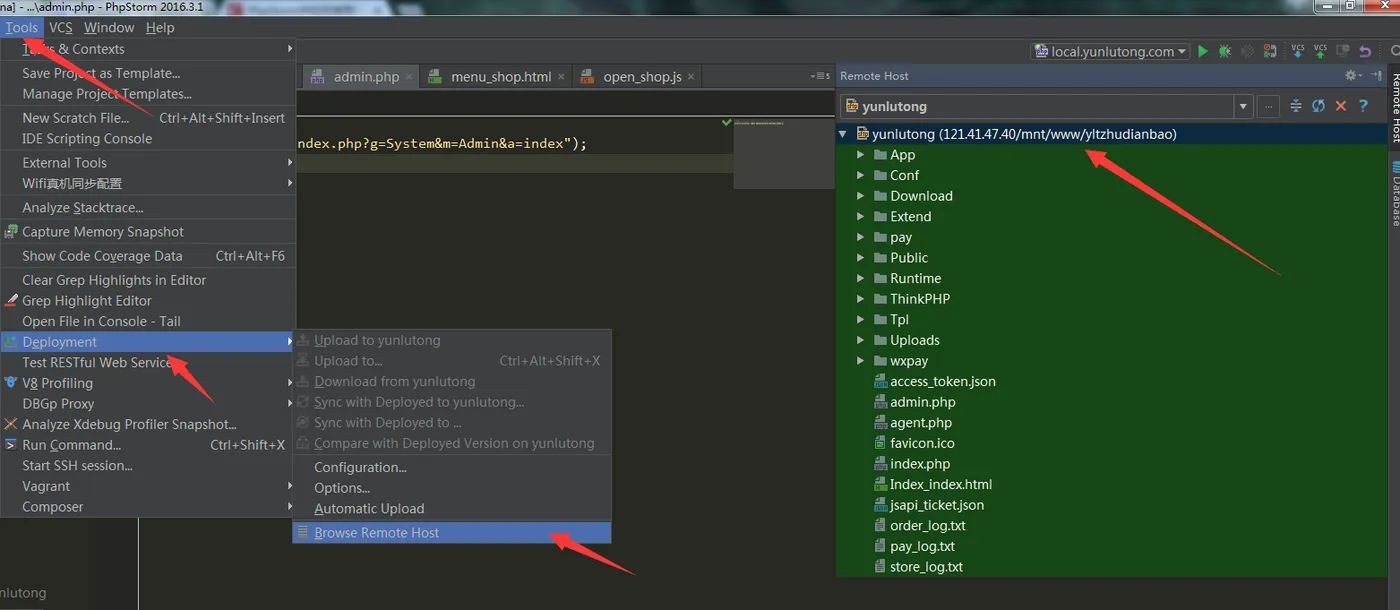Open the Tools menu
Image resolution: width=1400 pixels, height=610 pixels.
click(x=21, y=27)
